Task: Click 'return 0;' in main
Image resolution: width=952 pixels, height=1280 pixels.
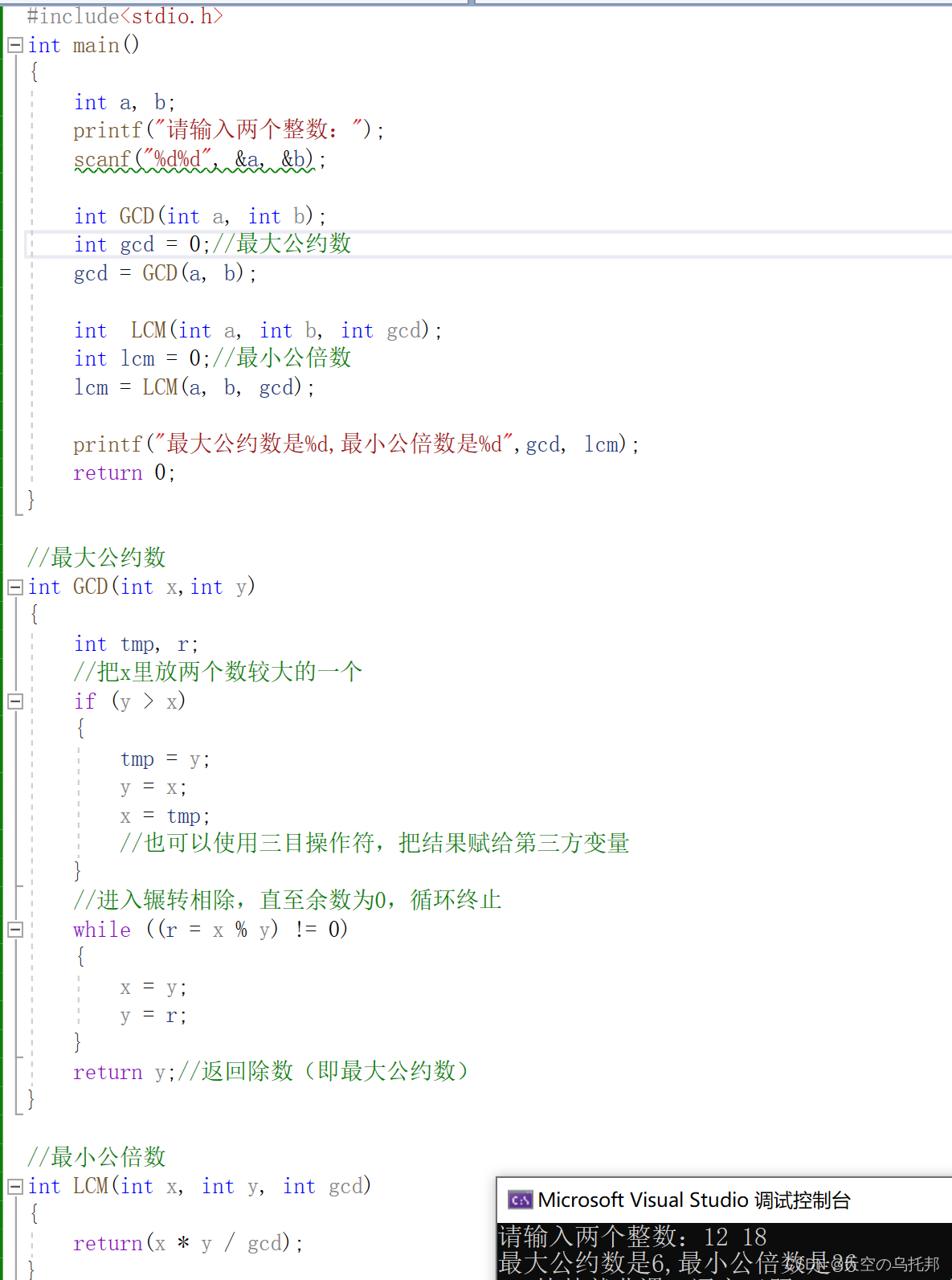Action: 125,473
